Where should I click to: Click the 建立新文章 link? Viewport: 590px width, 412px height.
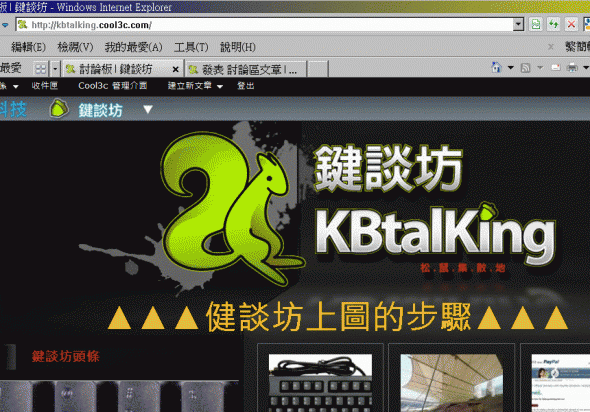coord(190,86)
